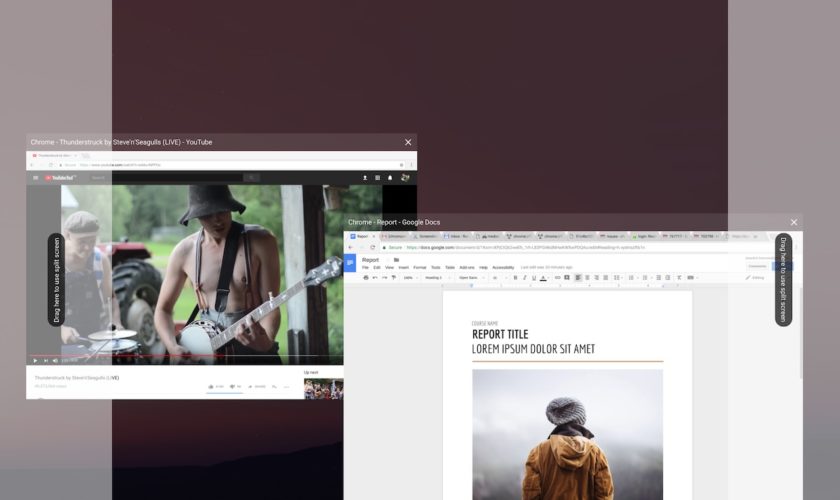Open the YouTube hamburger guide menu
This screenshot has width=840, height=500.
click(x=36, y=178)
